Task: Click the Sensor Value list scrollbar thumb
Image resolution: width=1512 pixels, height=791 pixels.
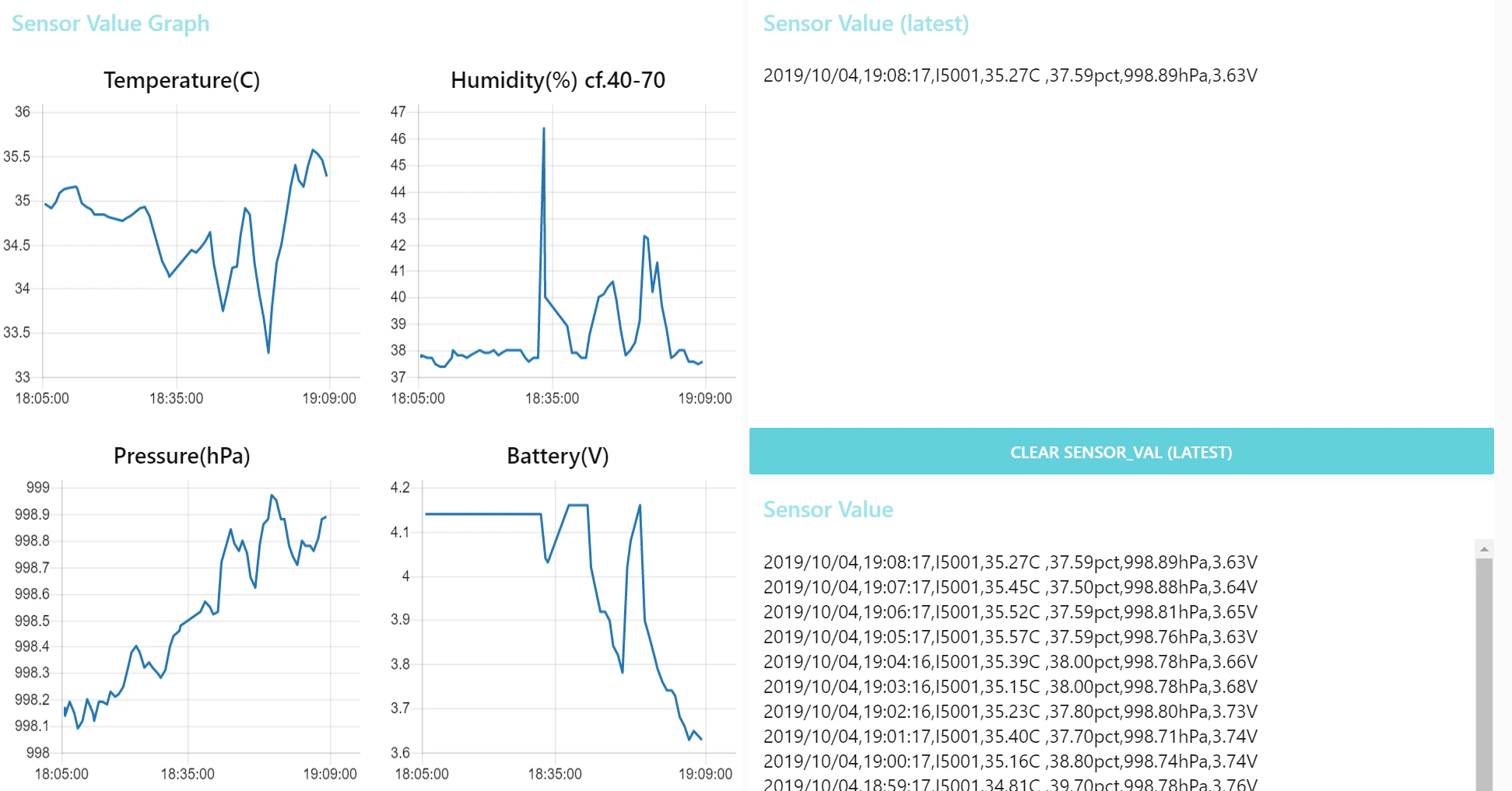Action: [1484, 674]
